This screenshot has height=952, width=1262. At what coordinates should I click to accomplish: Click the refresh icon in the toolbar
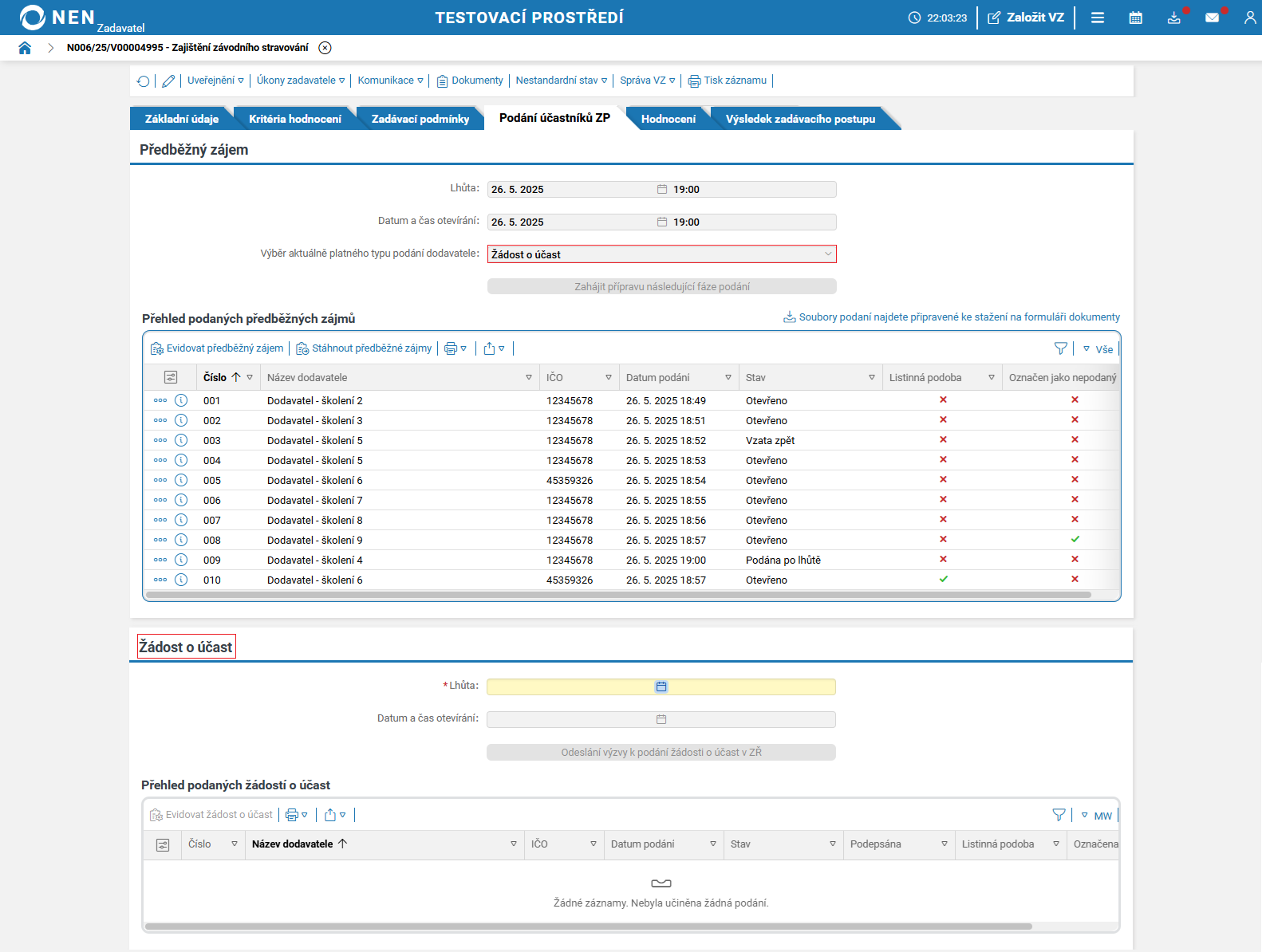click(x=144, y=81)
